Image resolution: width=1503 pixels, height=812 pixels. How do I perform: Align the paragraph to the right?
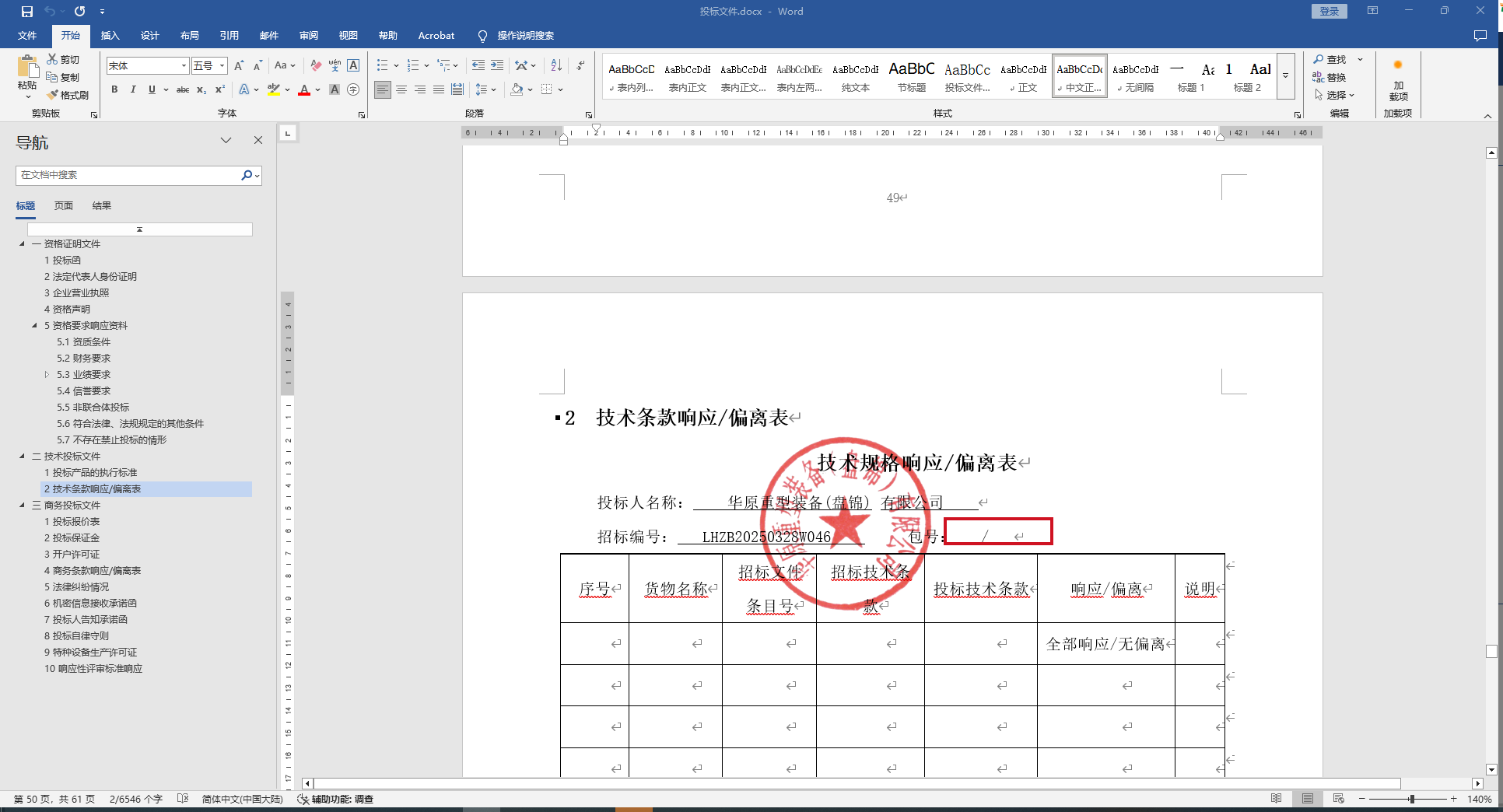pos(420,89)
